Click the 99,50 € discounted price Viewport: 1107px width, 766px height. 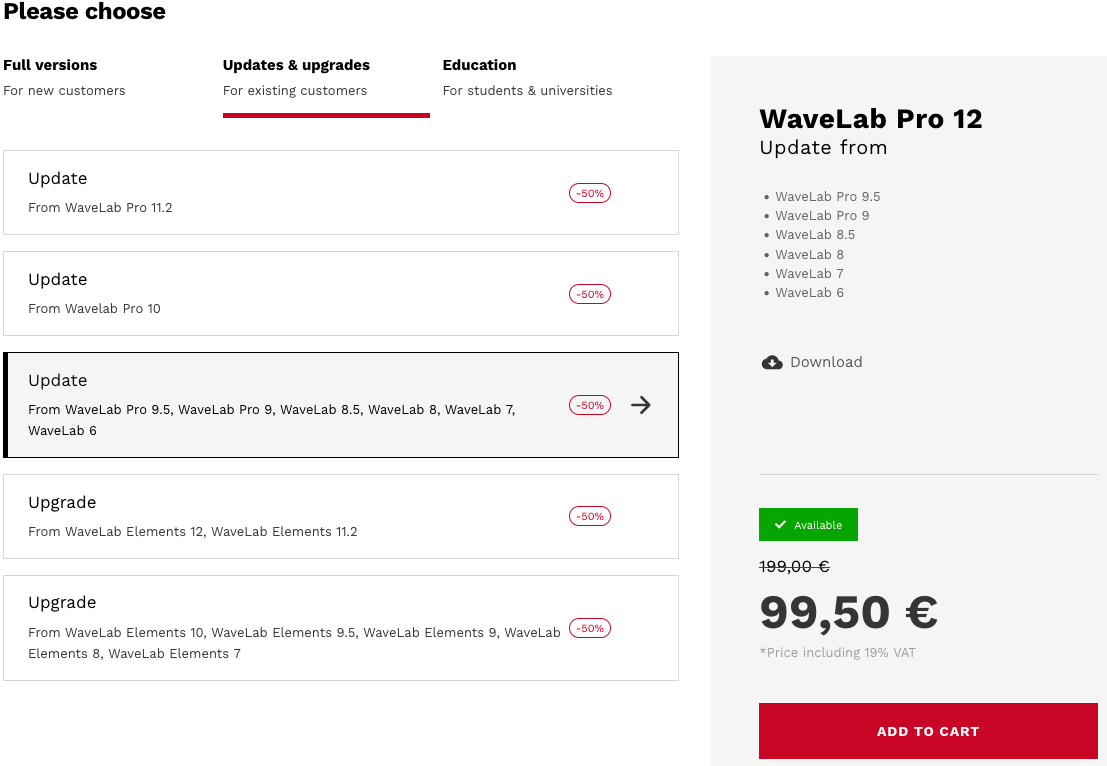pos(848,612)
